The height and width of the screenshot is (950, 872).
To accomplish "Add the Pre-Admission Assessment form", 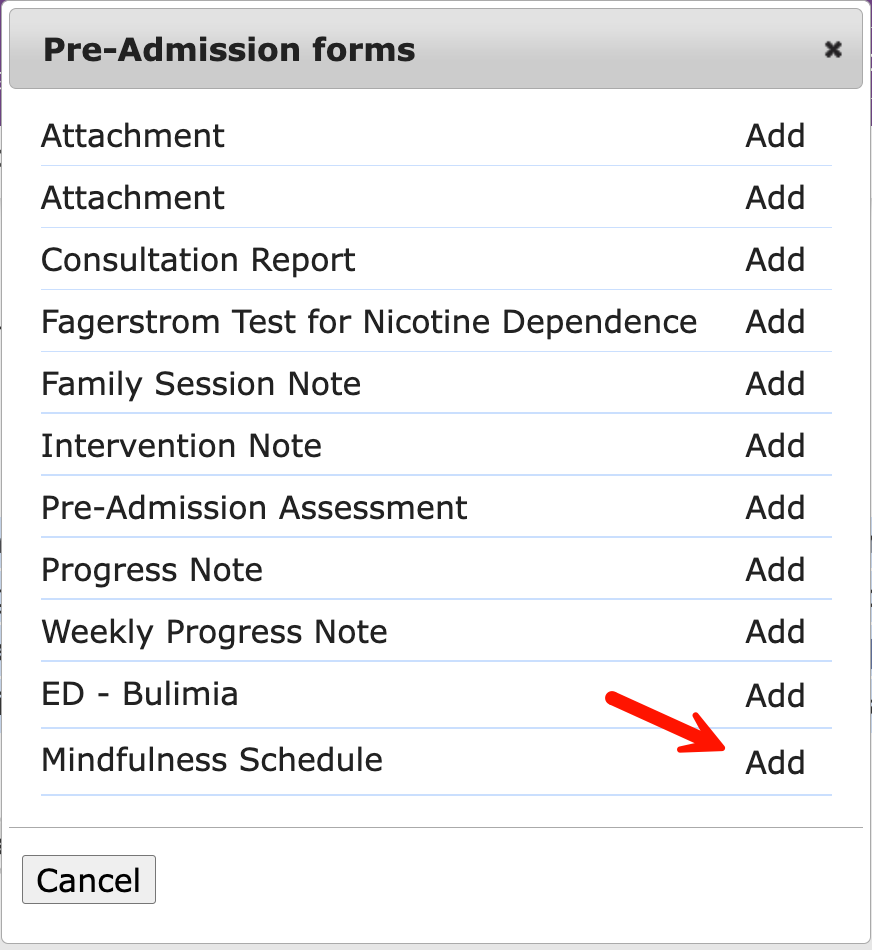I will click(x=775, y=508).
